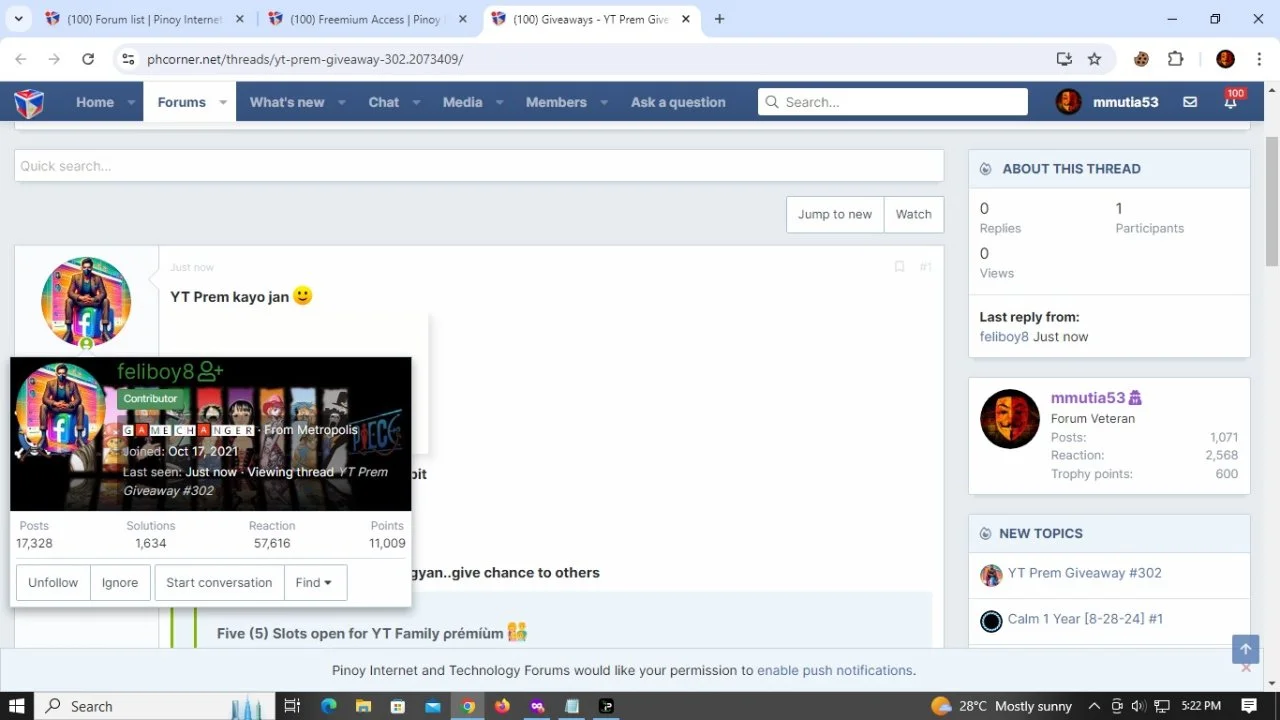
Task: Go back with the browser back arrow
Action: (x=23, y=59)
